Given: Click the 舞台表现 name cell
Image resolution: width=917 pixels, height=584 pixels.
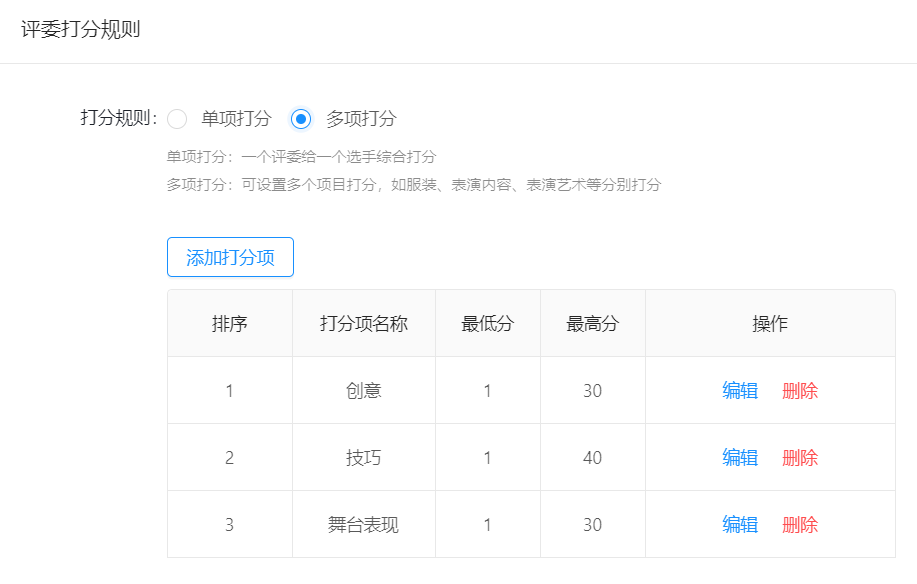Looking at the screenshot, I should 364,524.
